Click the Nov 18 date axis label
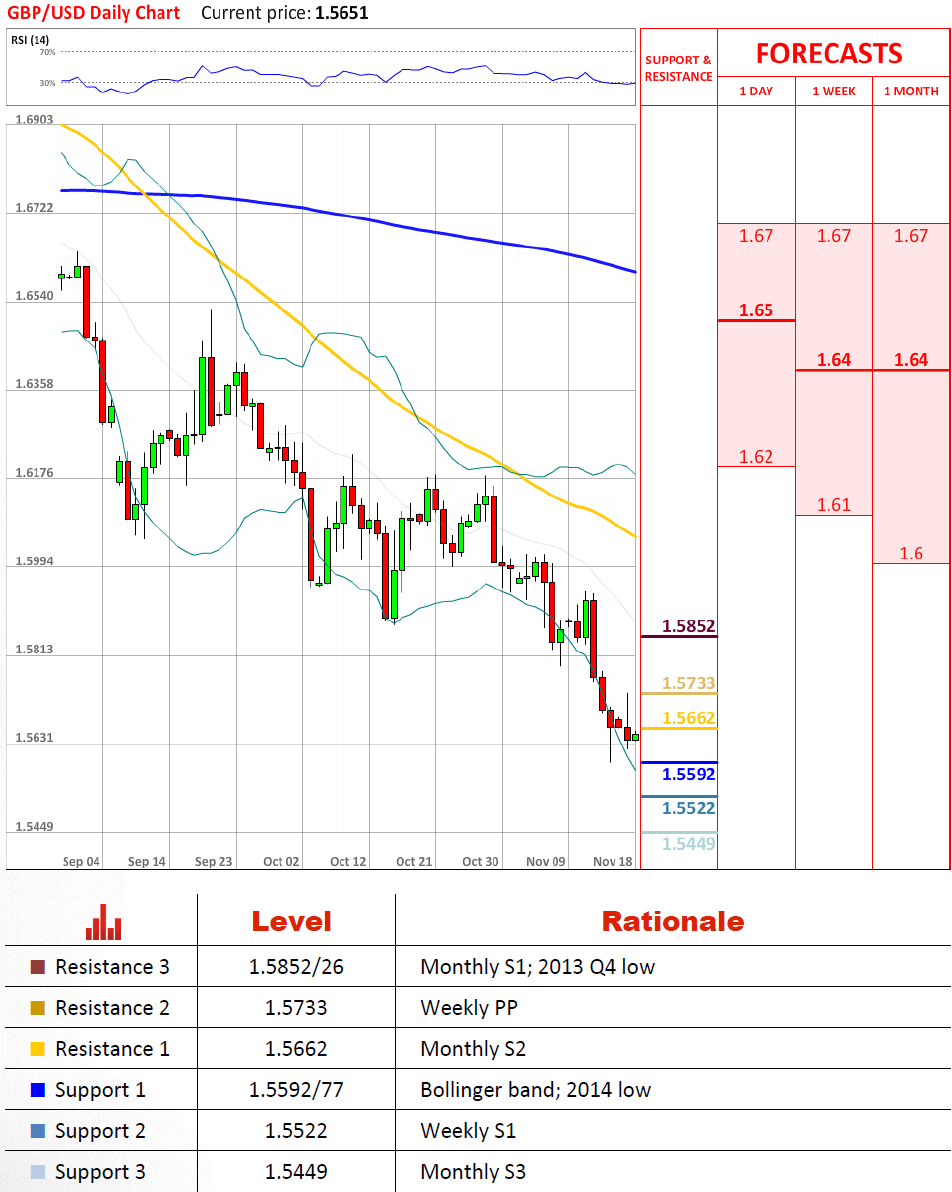Viewport: 952px width, 1192px height. click(x=613, y=861)
